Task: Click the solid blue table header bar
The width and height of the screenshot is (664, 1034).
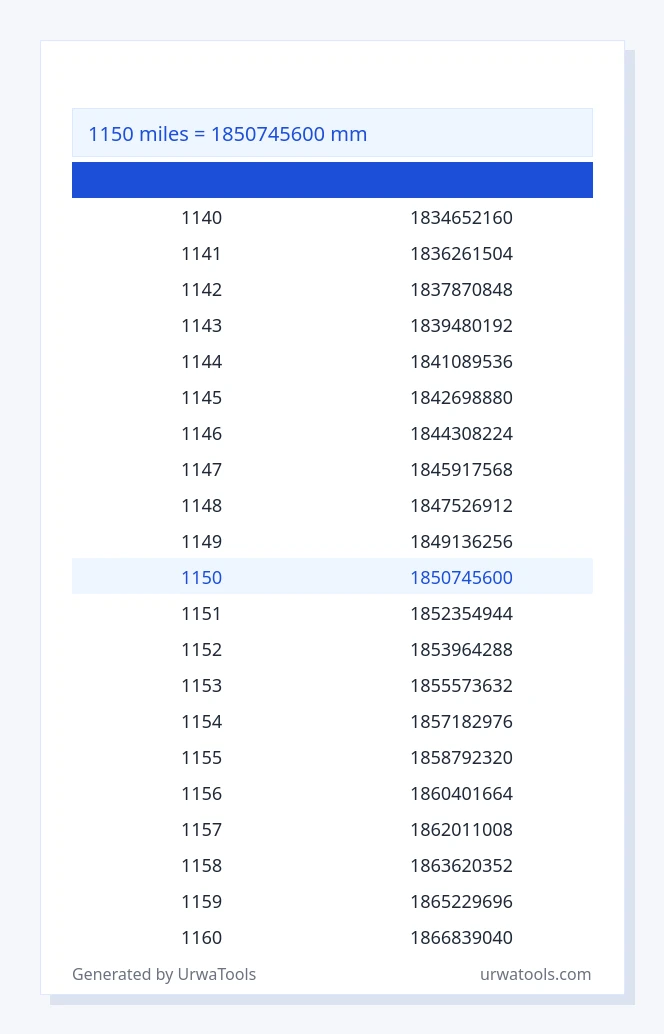Action: click(332, 180)
